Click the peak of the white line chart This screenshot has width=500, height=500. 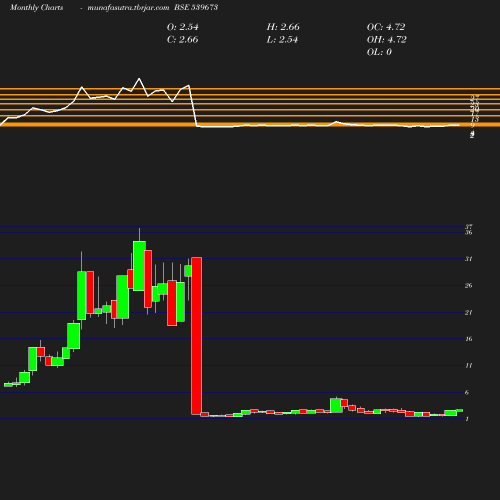[x=139, y=79]
